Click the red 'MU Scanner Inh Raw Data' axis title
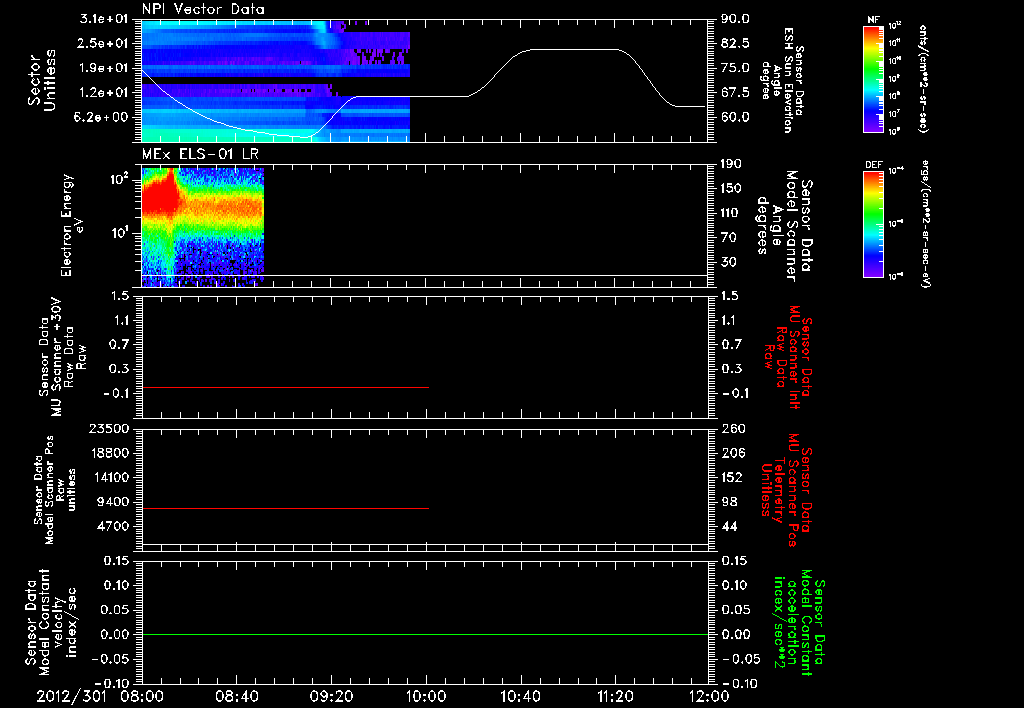Screen dimensions: 1024x708 788,357
